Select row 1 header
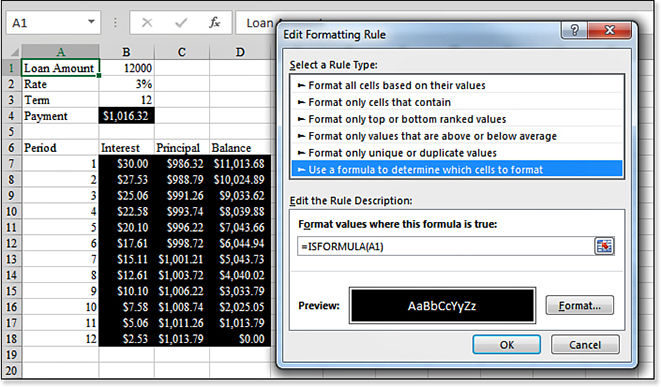 11,68
